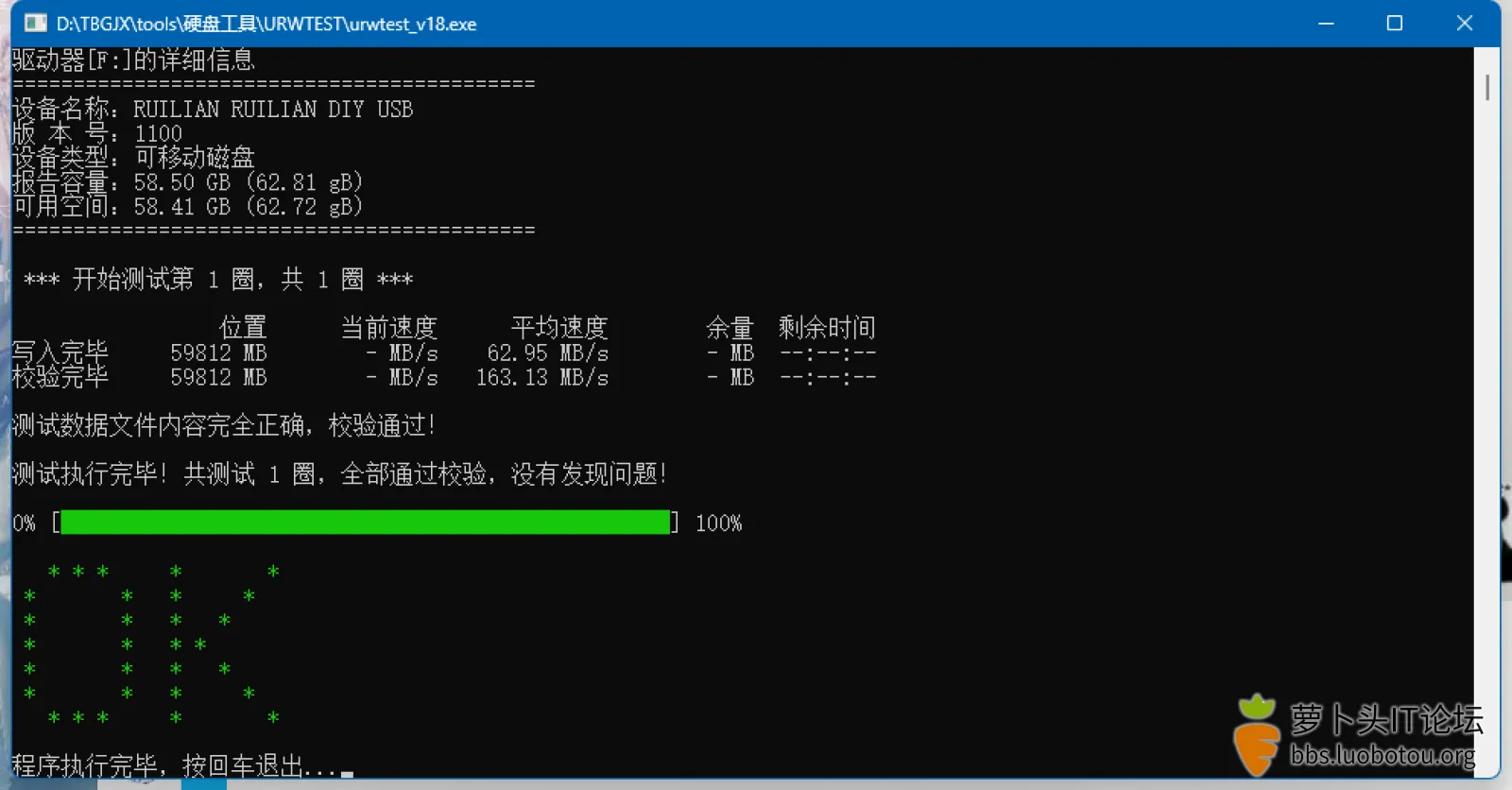Click the 位置 column header
1512x790 pixels.
[x=243, y=328]
